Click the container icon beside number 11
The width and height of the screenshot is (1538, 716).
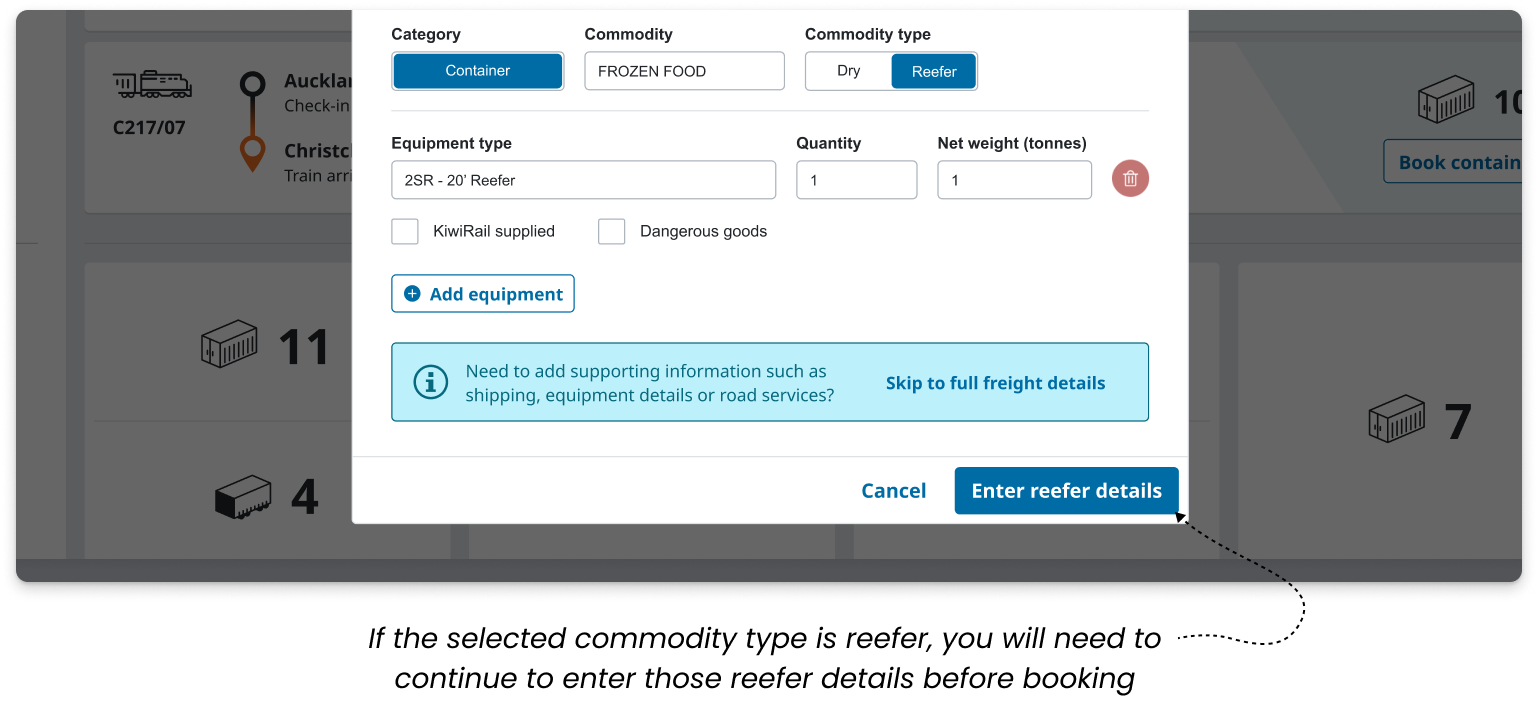tap(228, 346)
